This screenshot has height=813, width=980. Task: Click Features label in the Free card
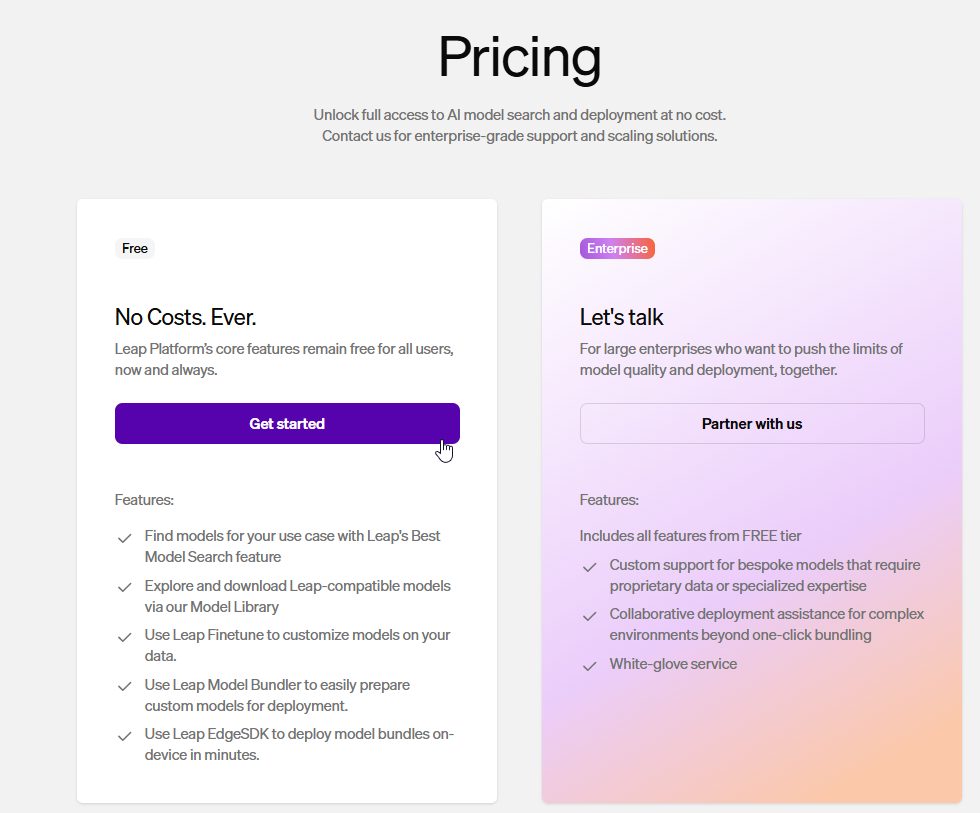144,500
